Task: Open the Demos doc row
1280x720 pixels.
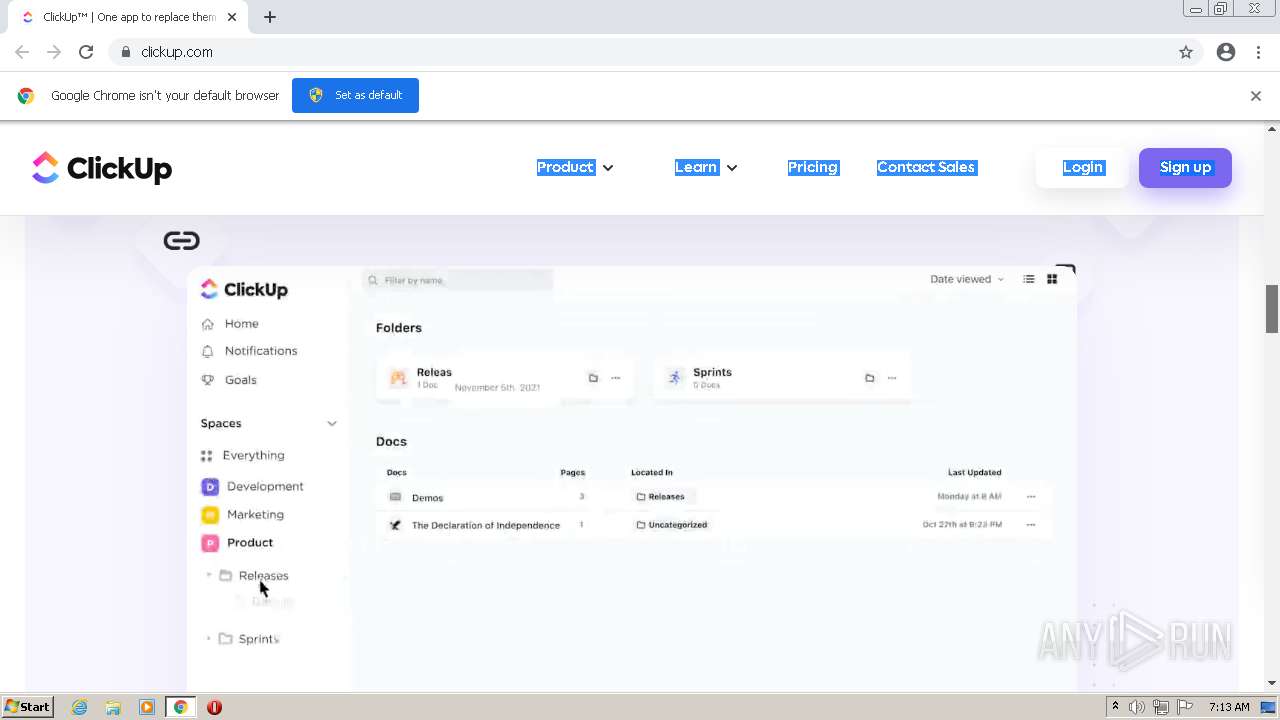Action: (x=714, y=497)
